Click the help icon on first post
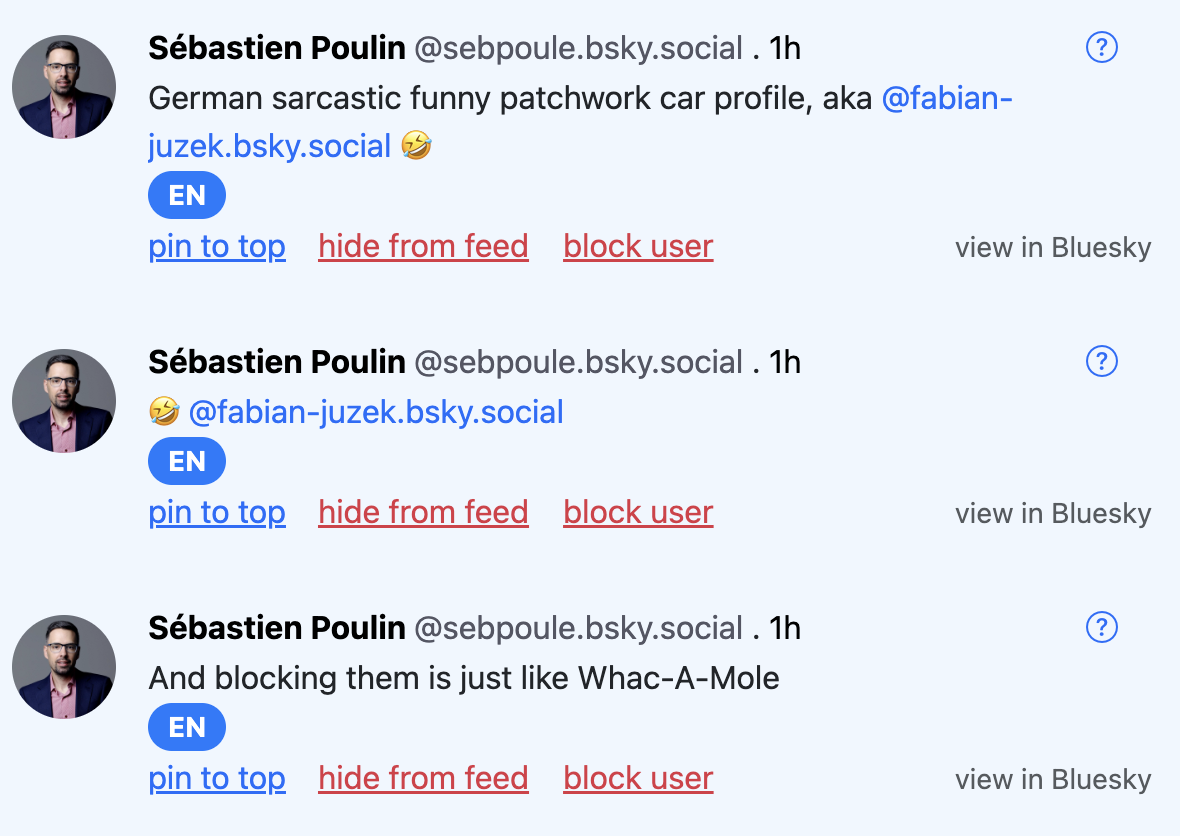 click(1102, 47)
